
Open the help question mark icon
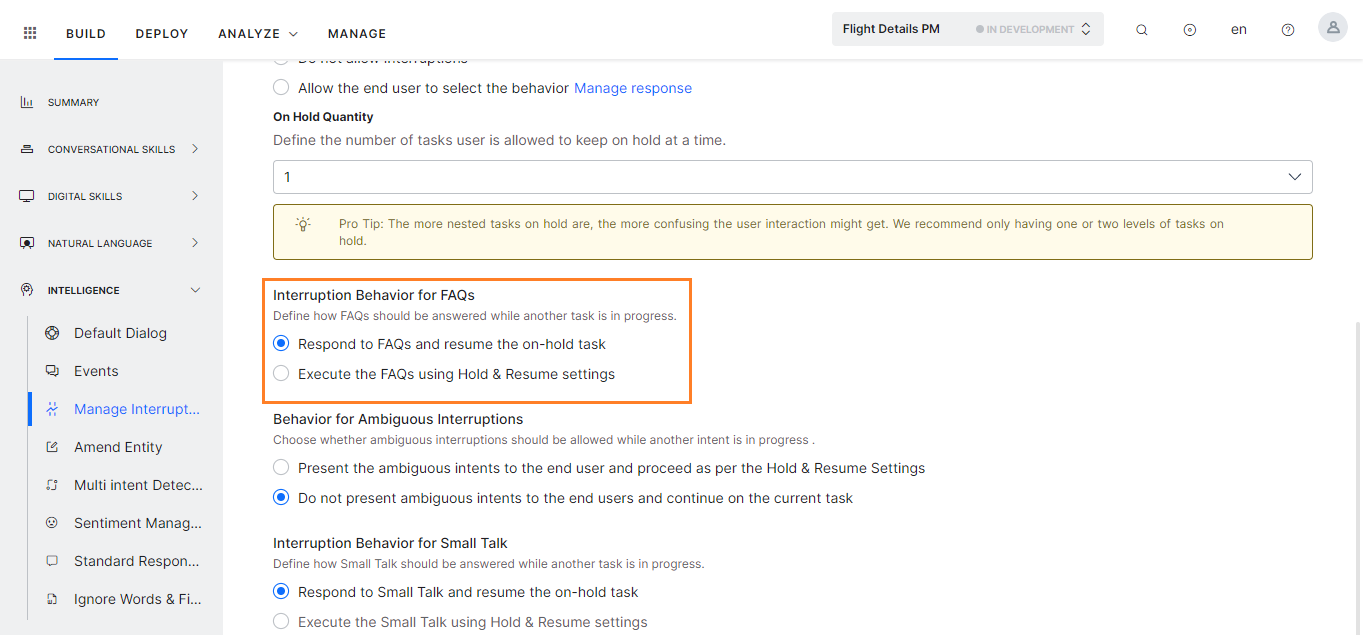(x=1288, y=30)
